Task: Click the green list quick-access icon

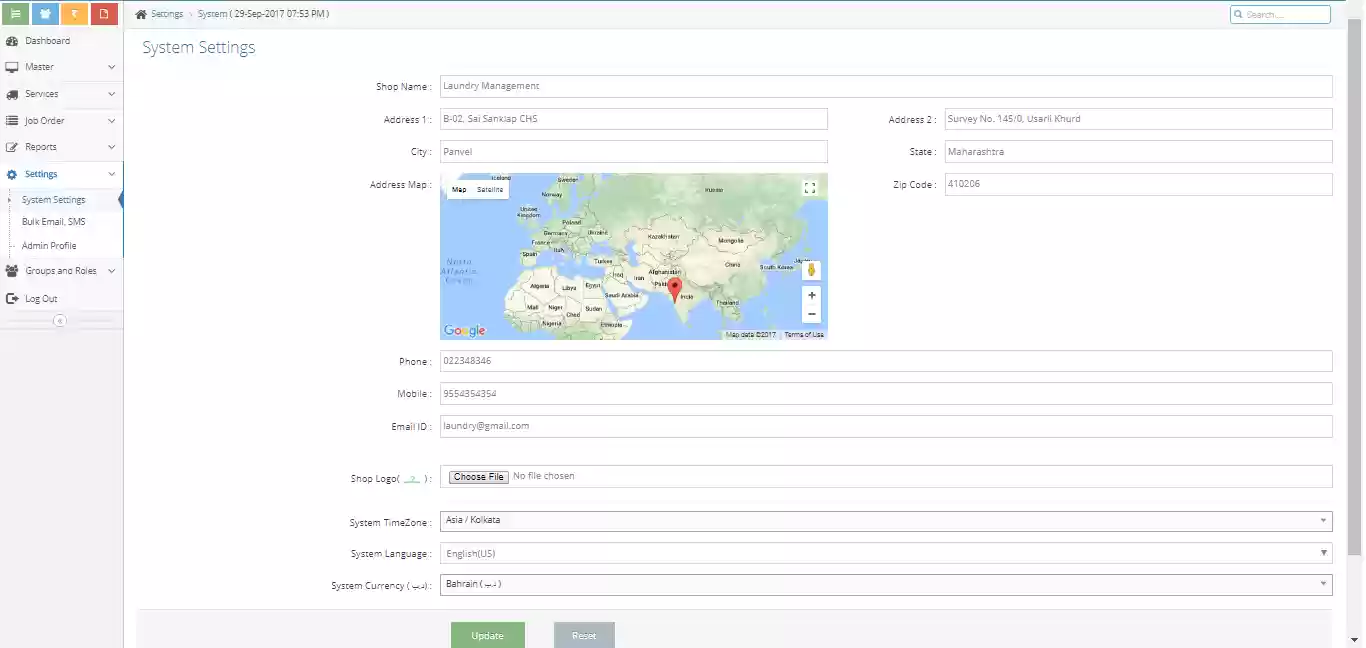Action: pos(15,14)
